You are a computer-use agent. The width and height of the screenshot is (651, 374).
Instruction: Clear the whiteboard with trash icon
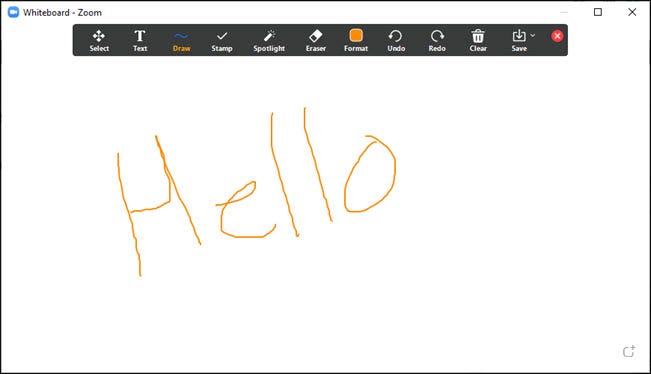(478, 41)
